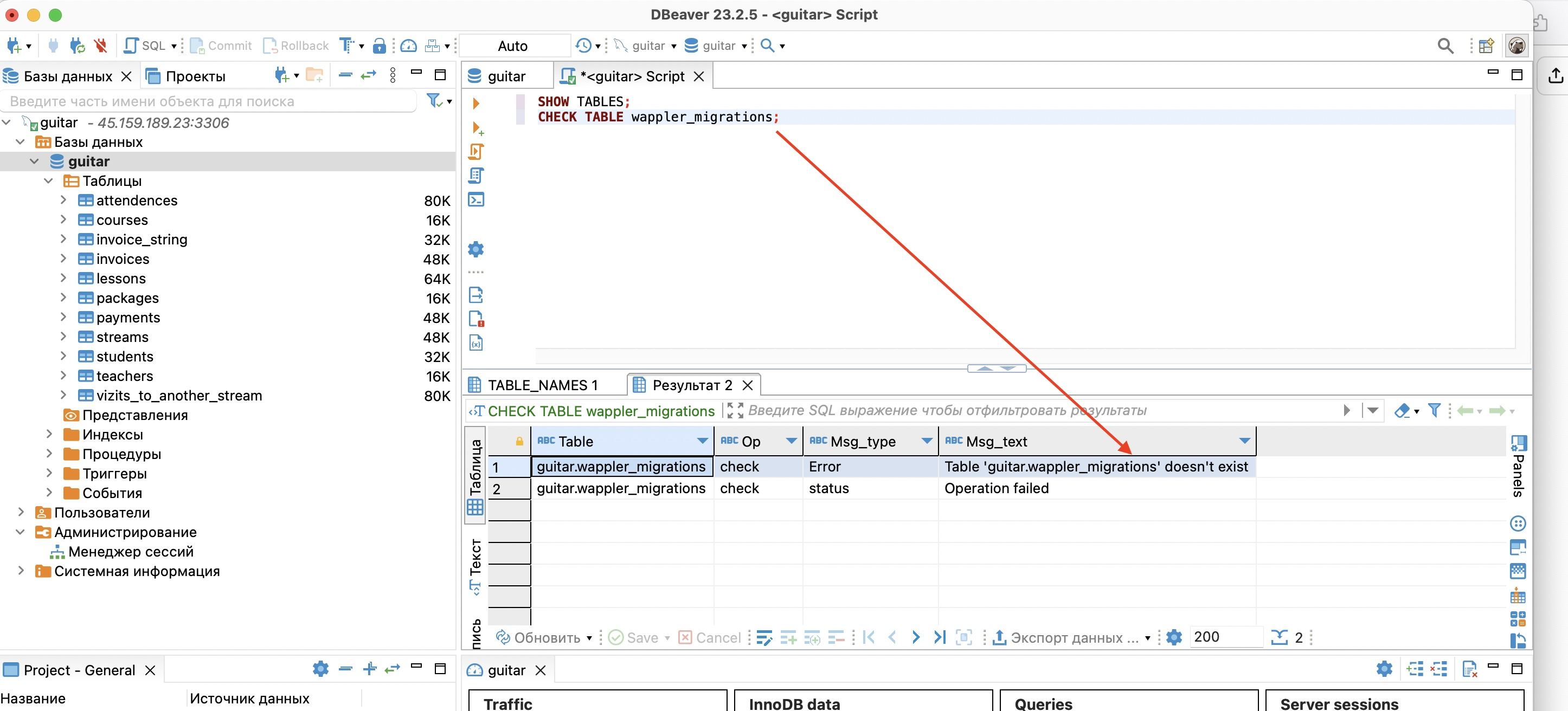This screenshot has width=1568, height=711.
Task: Expand the attendences table node
Action: 63,199
